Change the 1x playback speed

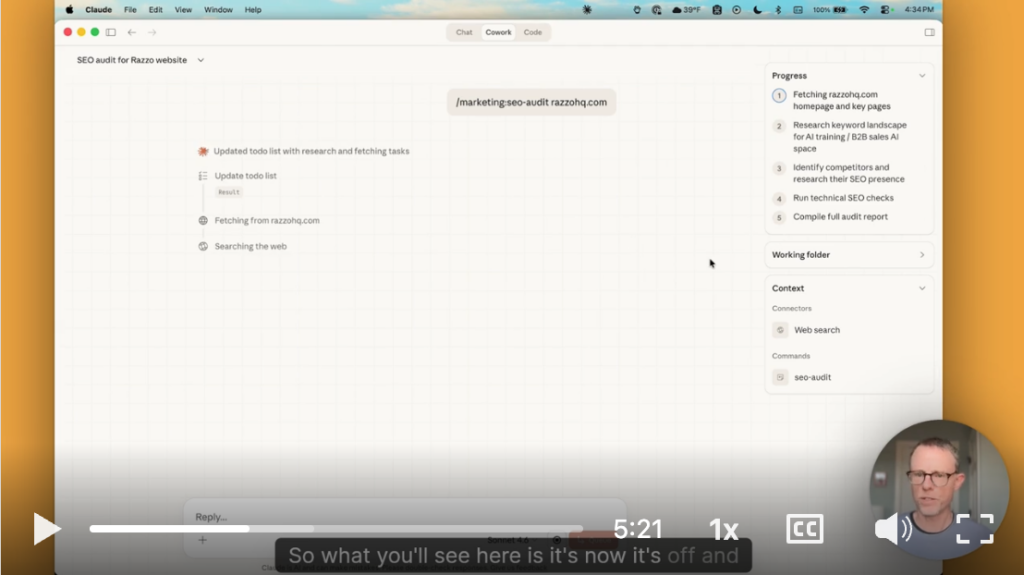point(724,529)
